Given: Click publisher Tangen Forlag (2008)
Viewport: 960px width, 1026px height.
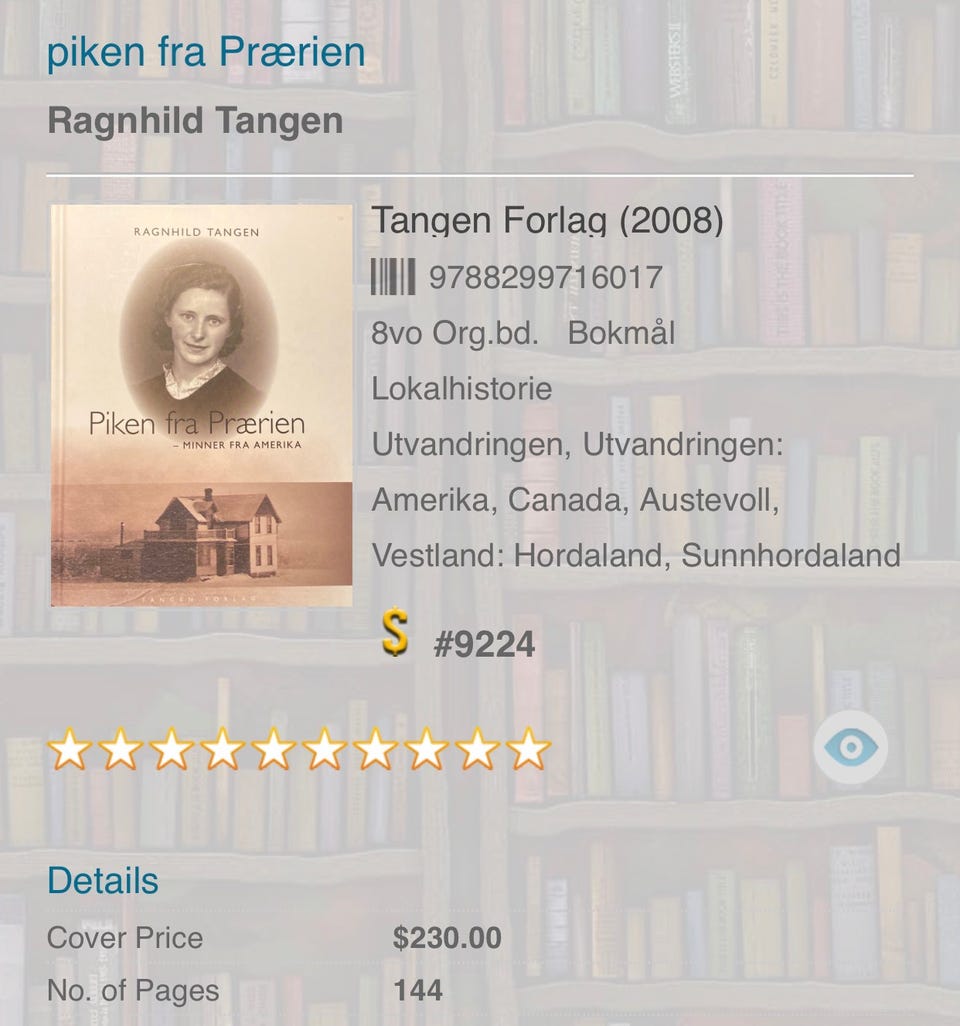Looking at the screenshot, I should pyautogui.click(x=548, y=220).
